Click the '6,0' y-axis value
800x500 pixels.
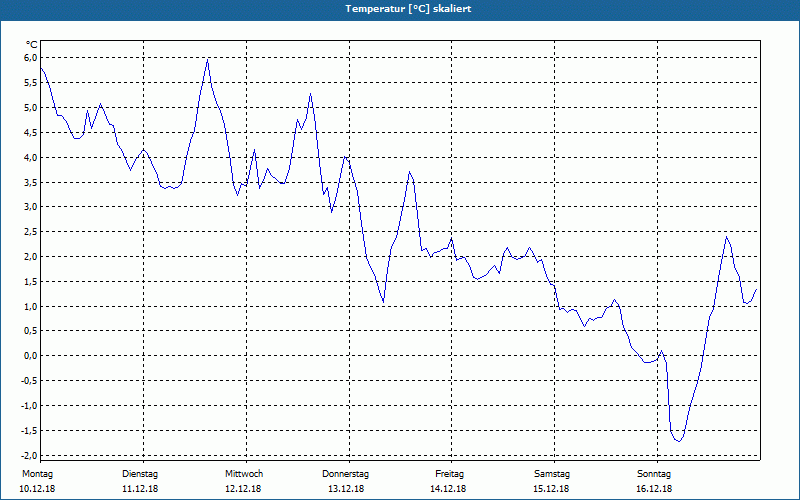(31, 58)
